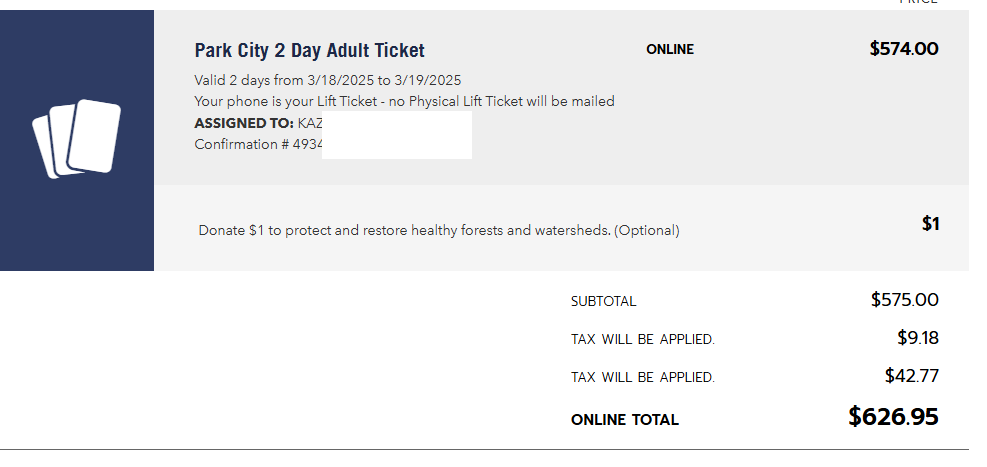987x467 pixels.
Task: Select the Park City 2 Day Adult Ticket title
Action: tap(309, 50)
